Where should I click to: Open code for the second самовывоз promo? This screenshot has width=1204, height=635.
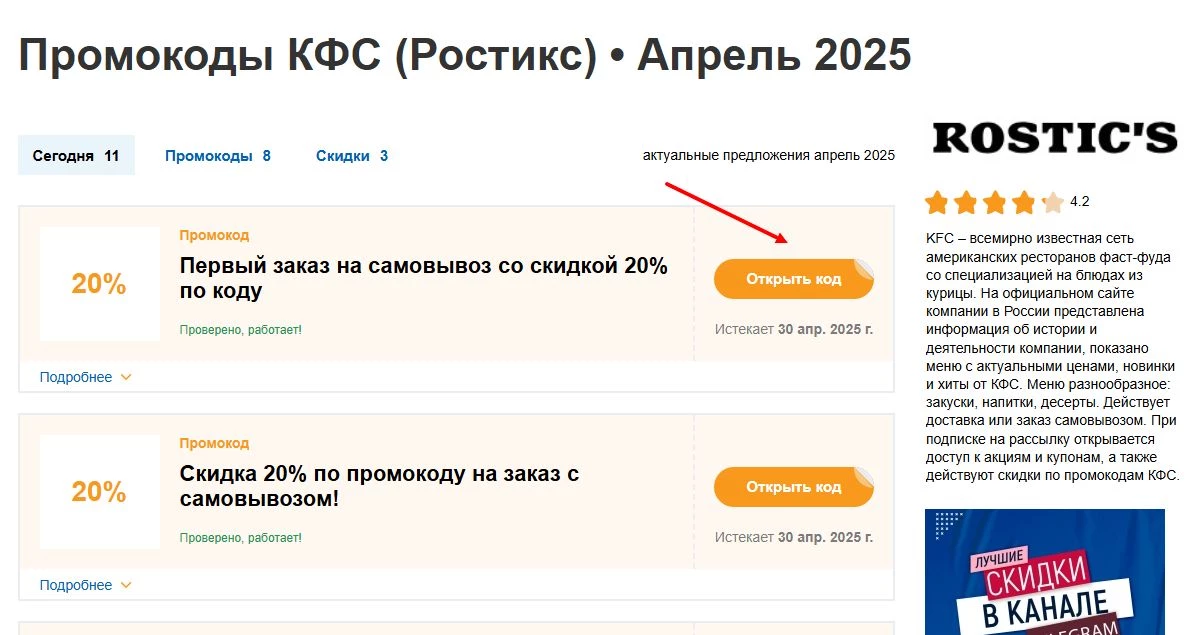[793, 487]
